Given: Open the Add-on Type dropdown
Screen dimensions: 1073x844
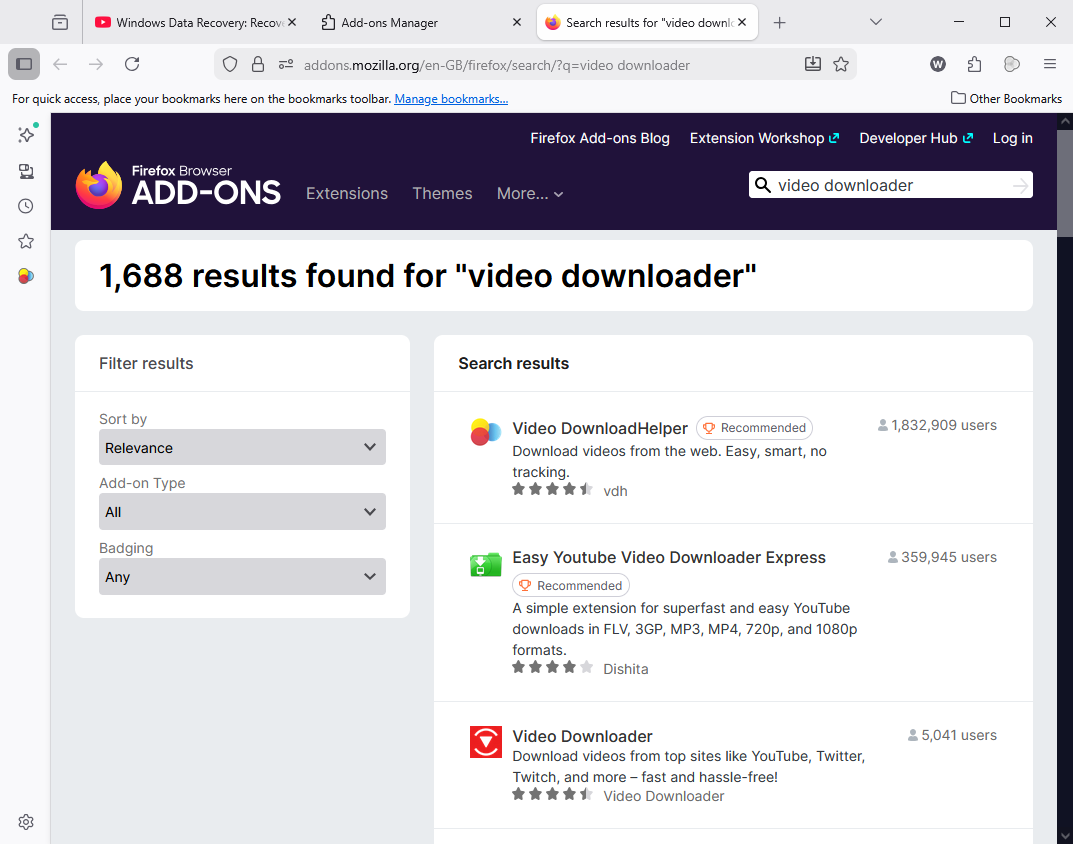Looking at the screenshot, I should 242,511.
